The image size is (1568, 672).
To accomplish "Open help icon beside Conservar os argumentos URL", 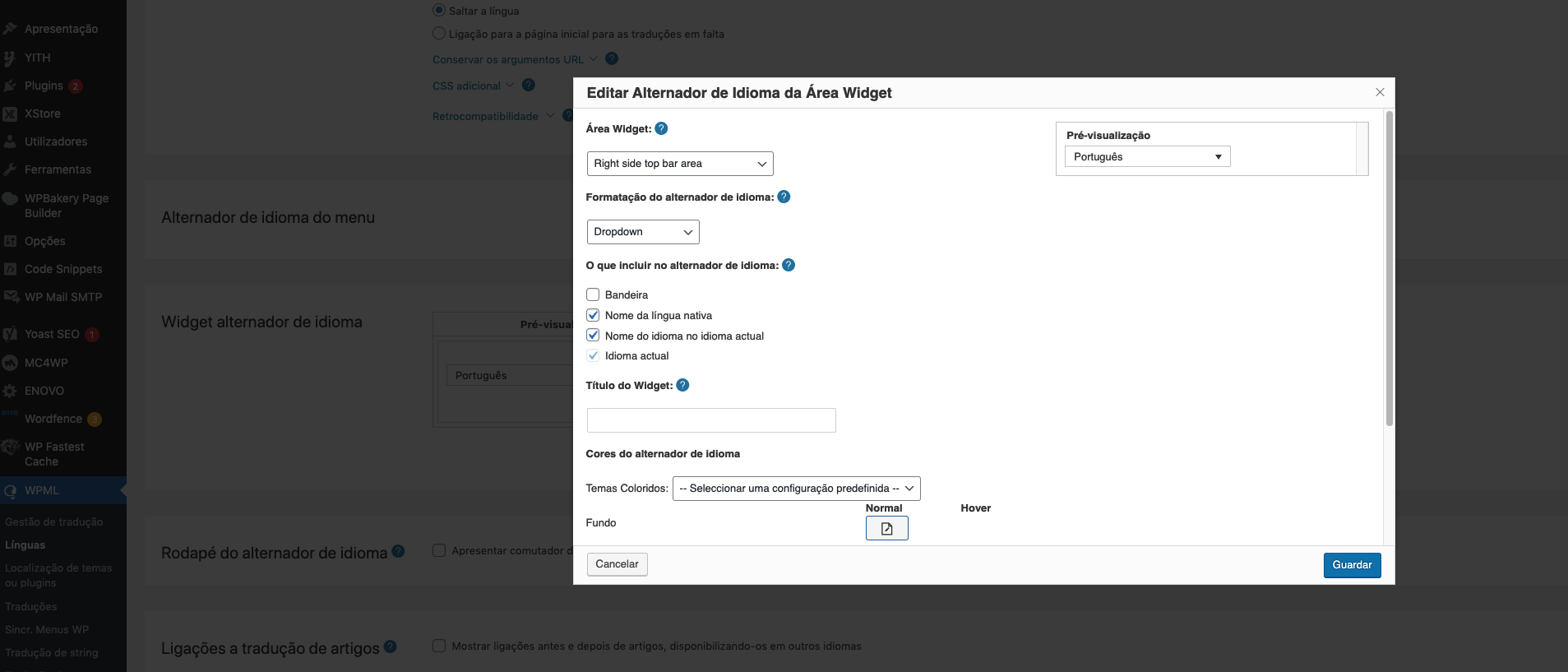I will point(612,58).
